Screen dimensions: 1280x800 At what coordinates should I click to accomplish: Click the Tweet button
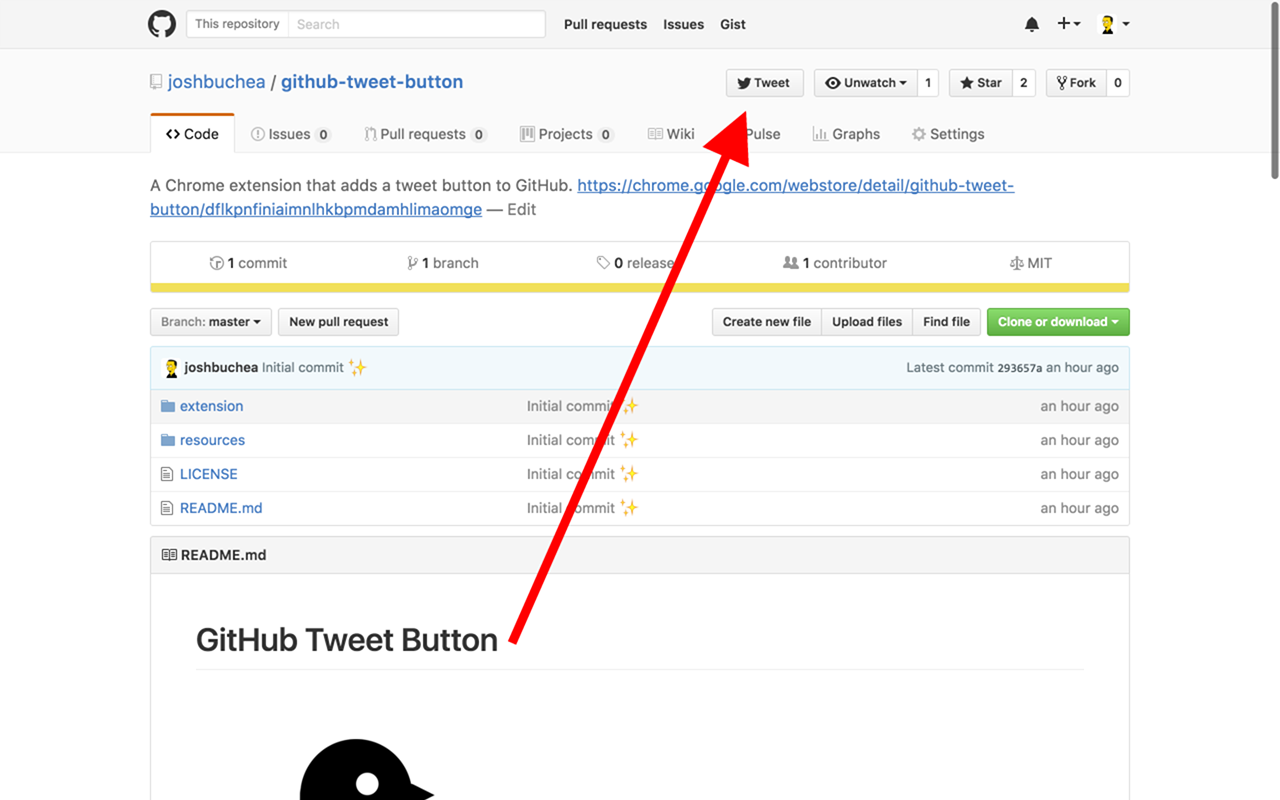point(764,83)
